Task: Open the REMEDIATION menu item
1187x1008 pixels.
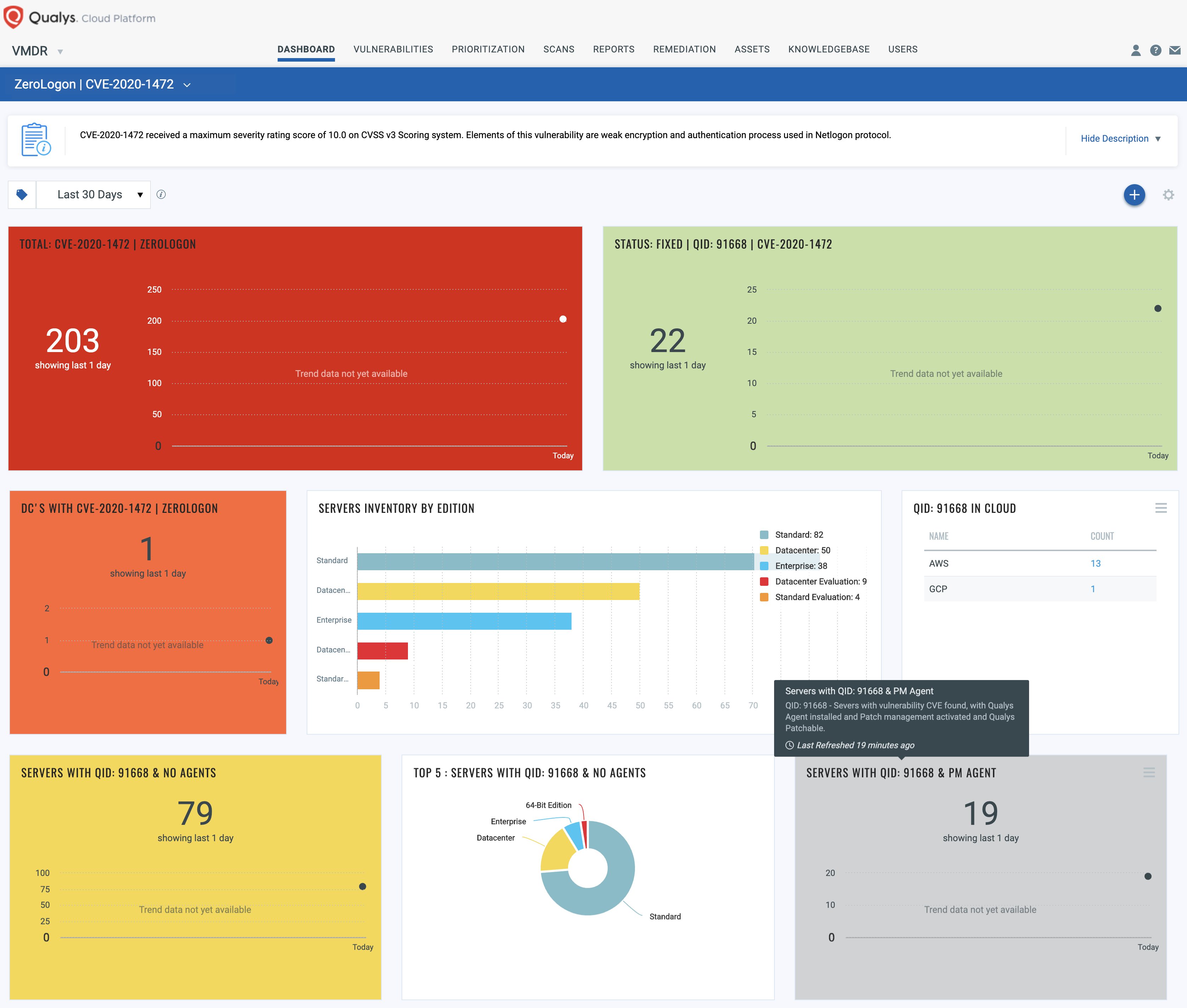Action: coord(684,49)
